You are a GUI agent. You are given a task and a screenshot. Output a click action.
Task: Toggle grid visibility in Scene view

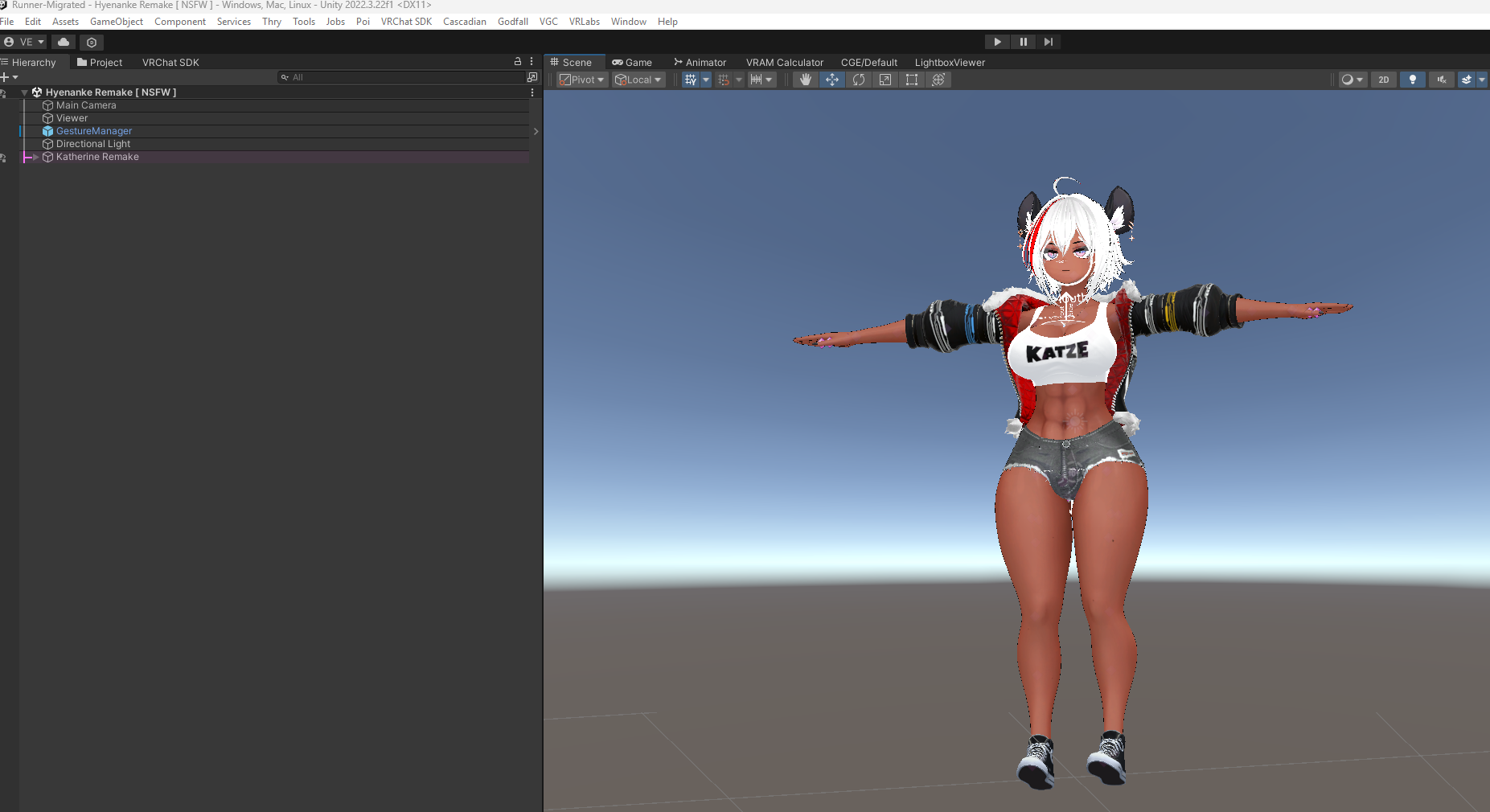[x=690, y=80]
